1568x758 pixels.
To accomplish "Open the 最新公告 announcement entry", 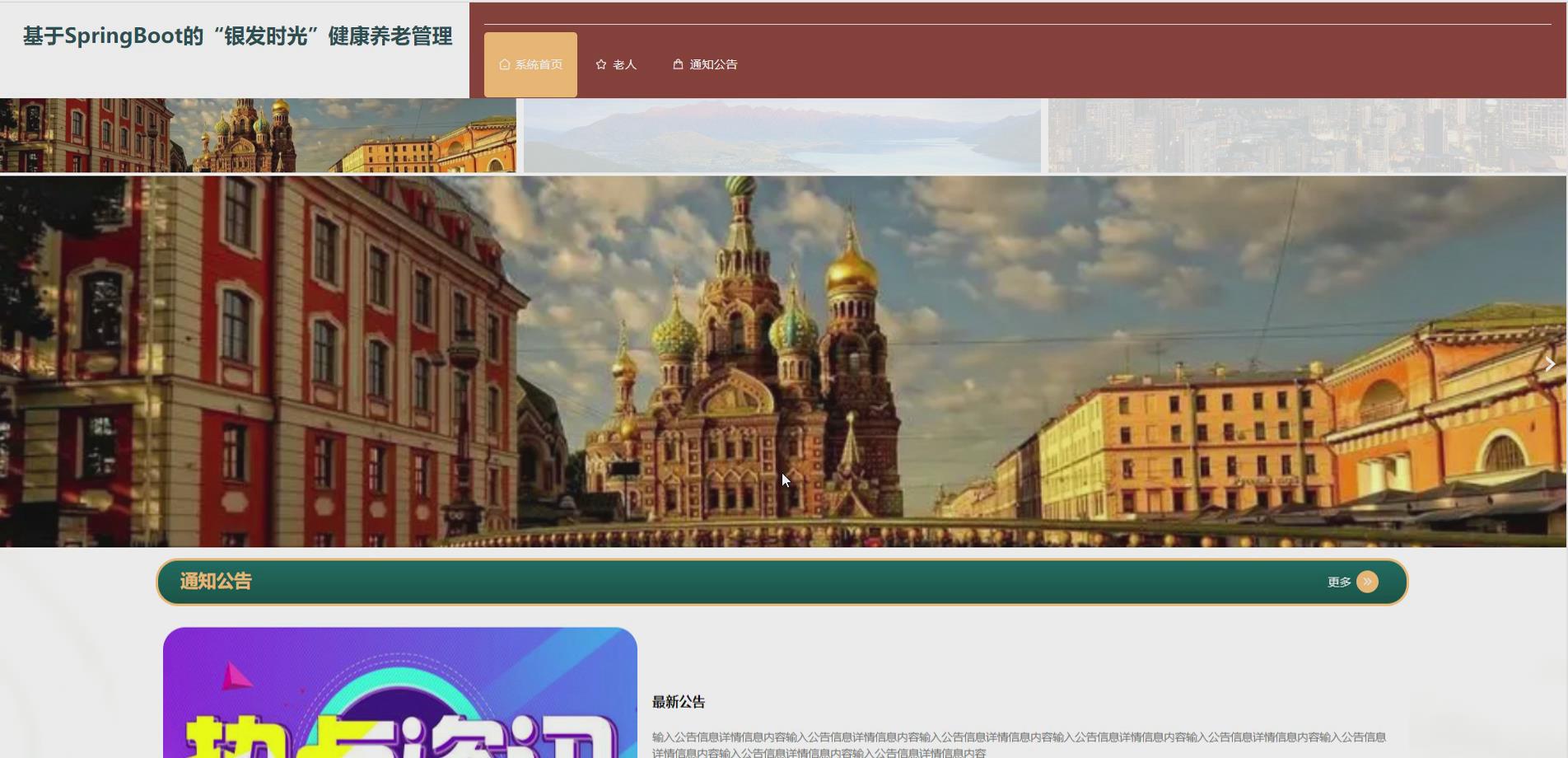I will tap(680, 703).
